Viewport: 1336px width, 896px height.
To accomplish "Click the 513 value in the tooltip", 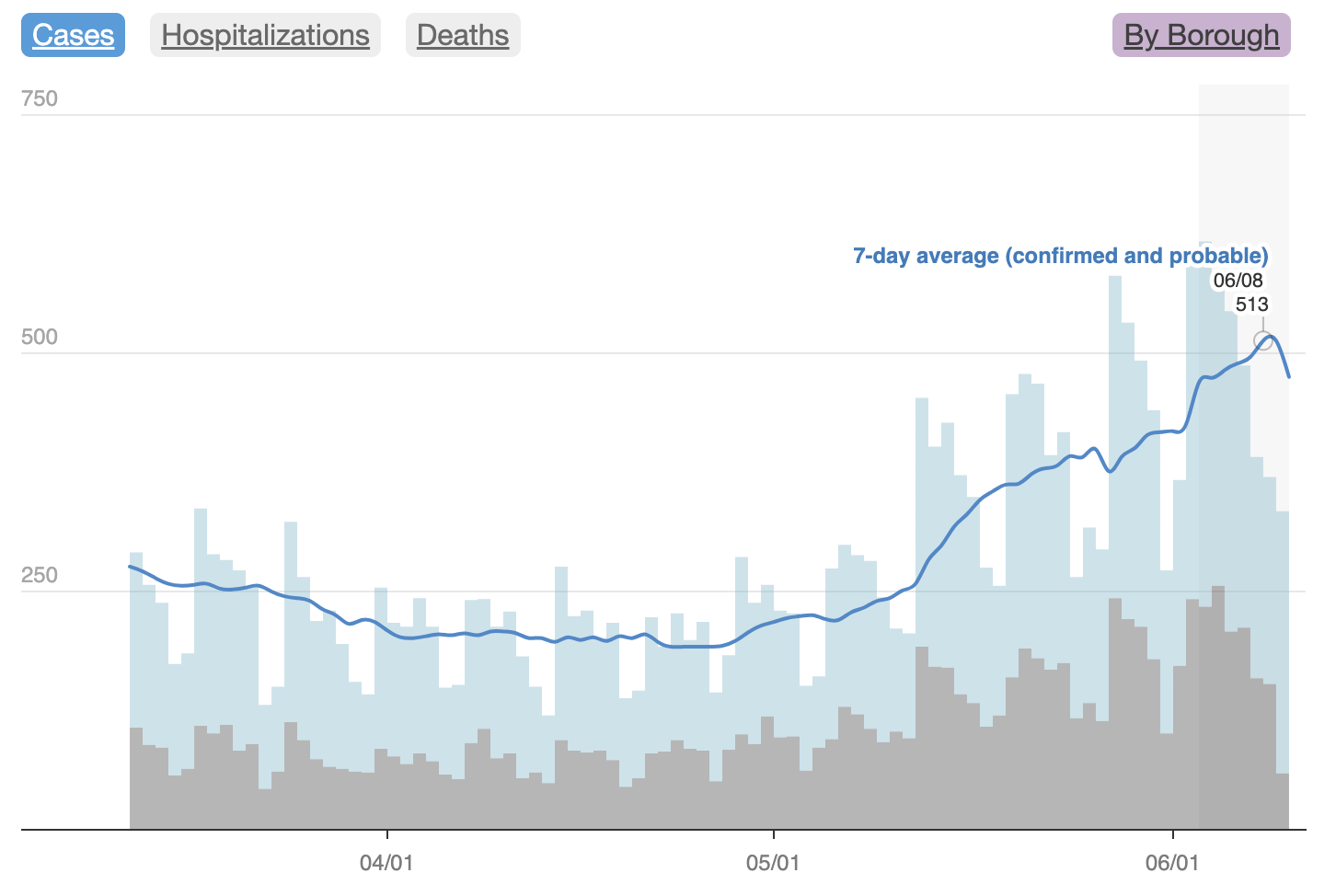I will tap(1251, 304).
